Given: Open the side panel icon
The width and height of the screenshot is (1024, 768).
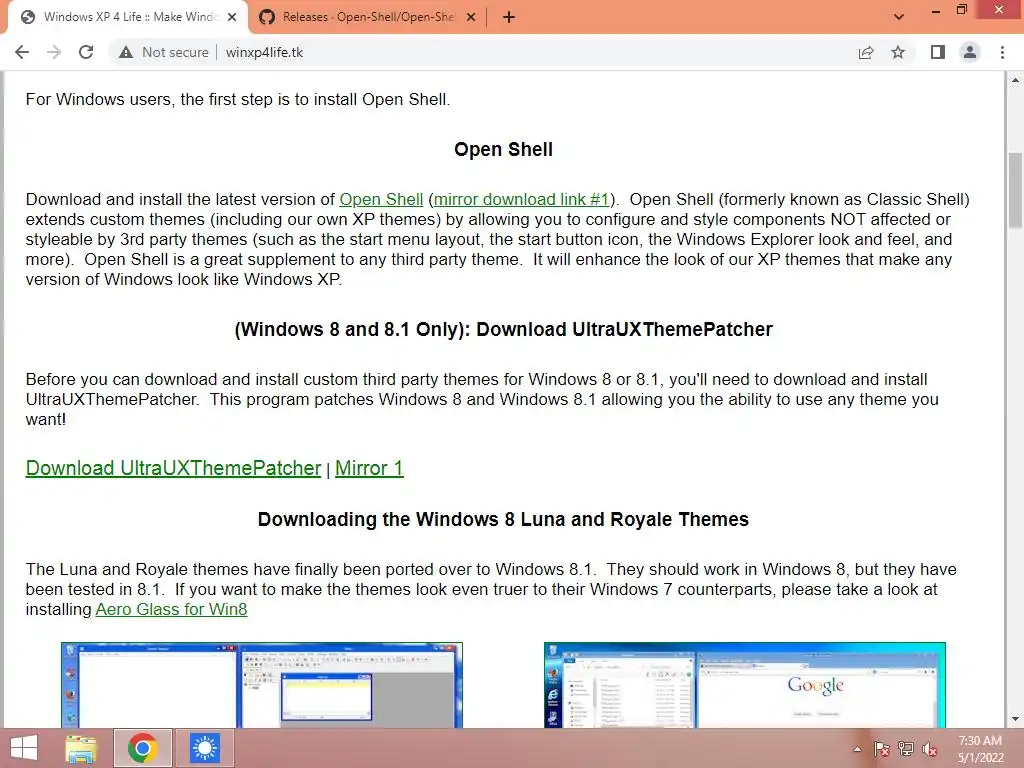Looking at the screenshot, I should [x=938, y=52].
